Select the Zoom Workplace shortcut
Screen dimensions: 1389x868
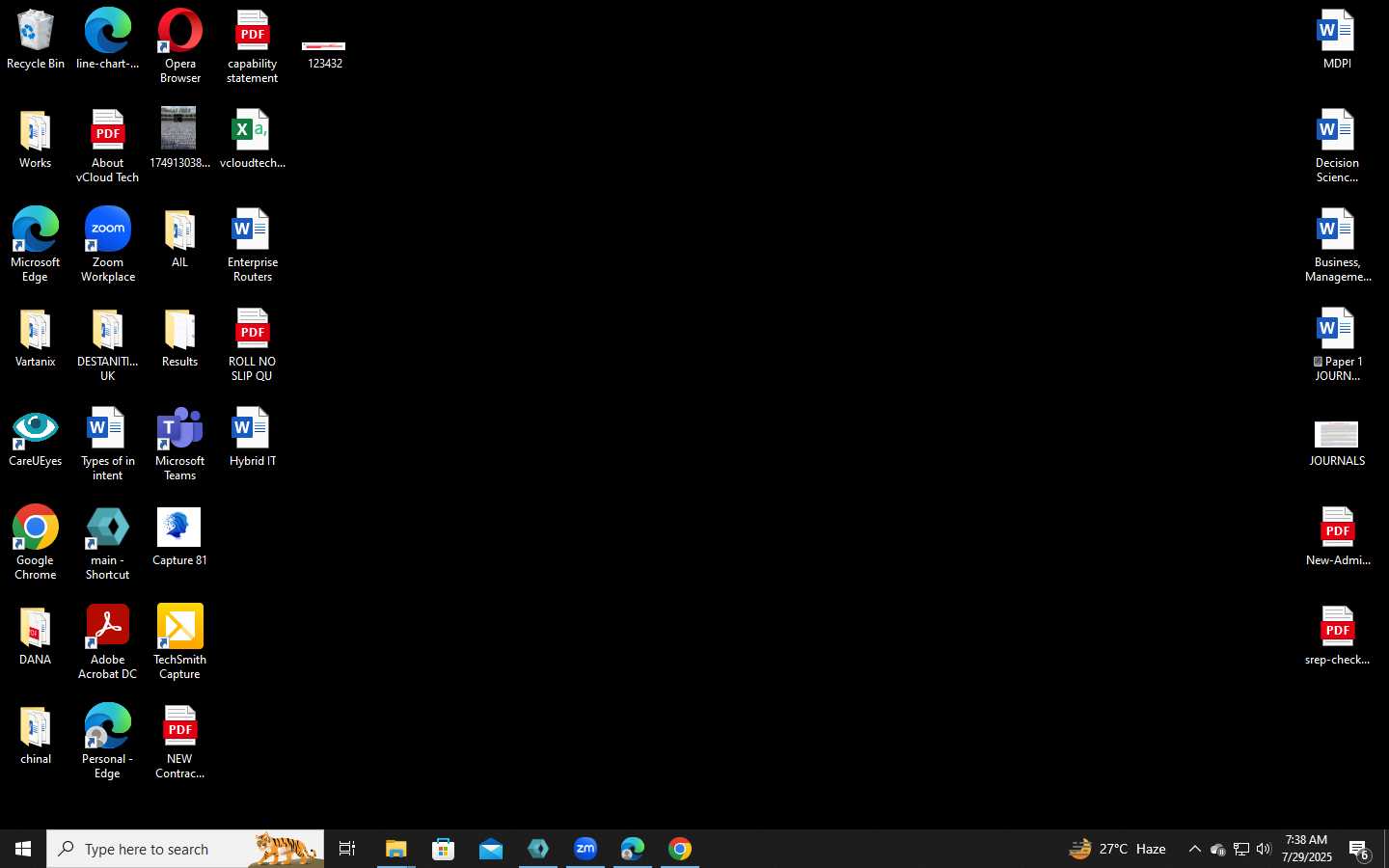point(108,245)
